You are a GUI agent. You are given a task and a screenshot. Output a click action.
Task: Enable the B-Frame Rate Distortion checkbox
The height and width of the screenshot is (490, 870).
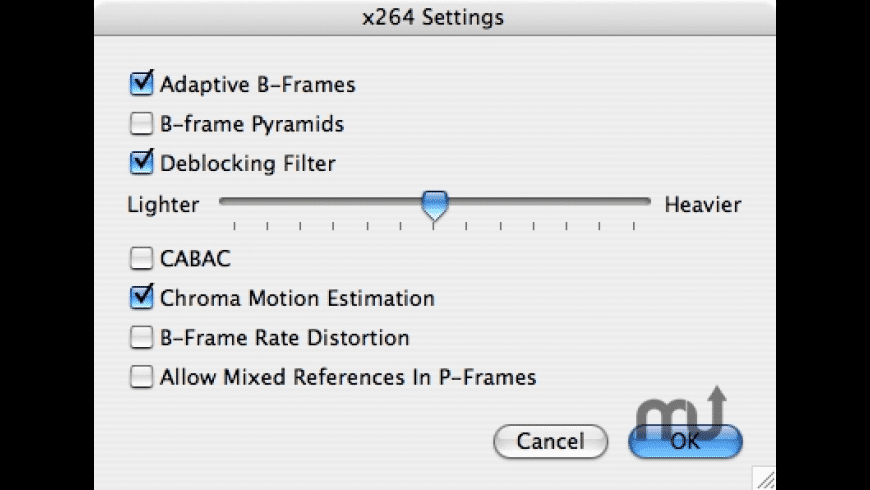click(x=141, y=337)
